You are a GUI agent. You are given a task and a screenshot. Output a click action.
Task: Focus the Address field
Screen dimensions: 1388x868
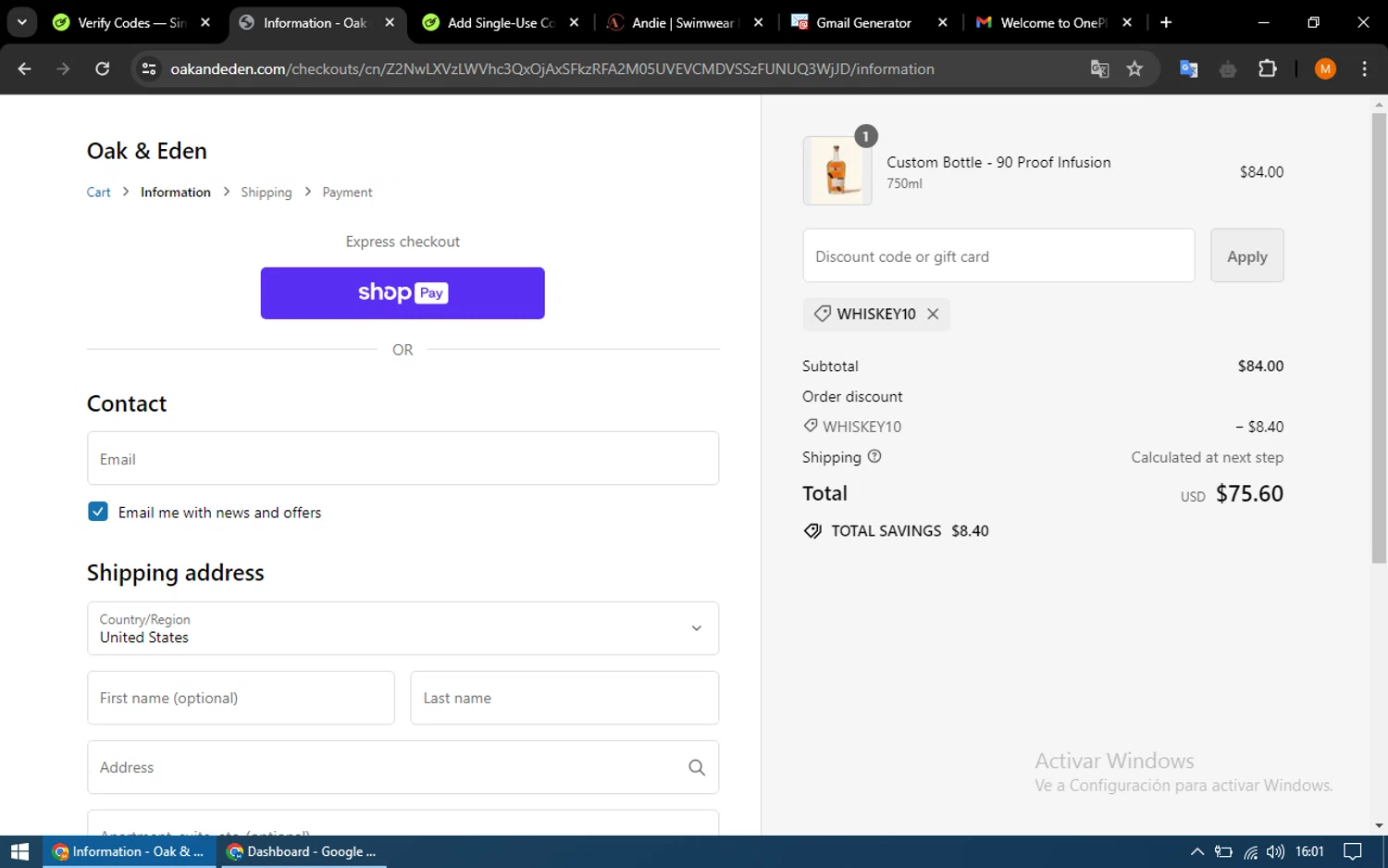click(x=403, y=767)
